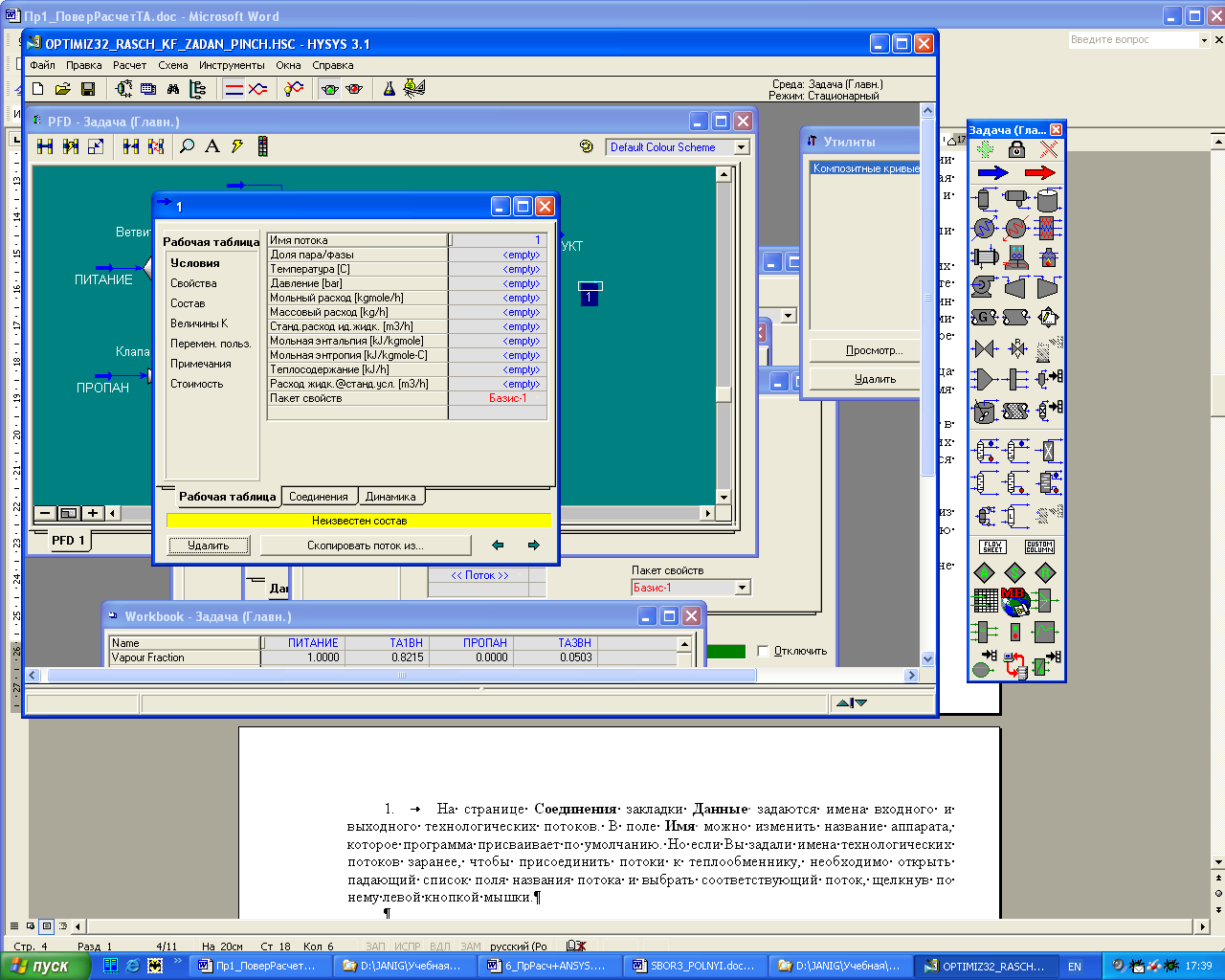Image resolution: width=1225 pixels, height=980 pixels.
Task: Select the Pump icon in palette
Action: coord(984,286)
